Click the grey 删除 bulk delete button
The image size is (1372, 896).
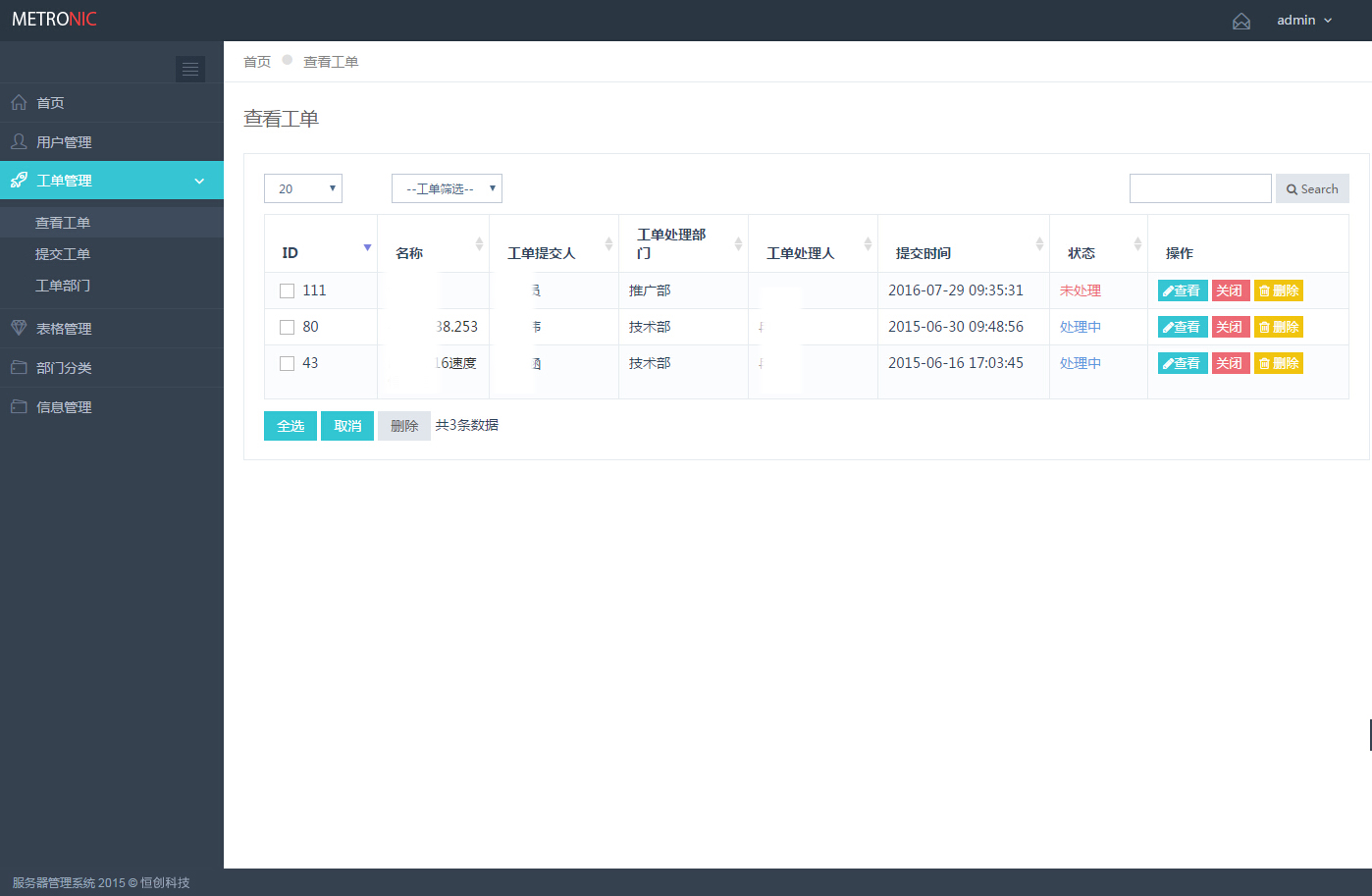404,426
